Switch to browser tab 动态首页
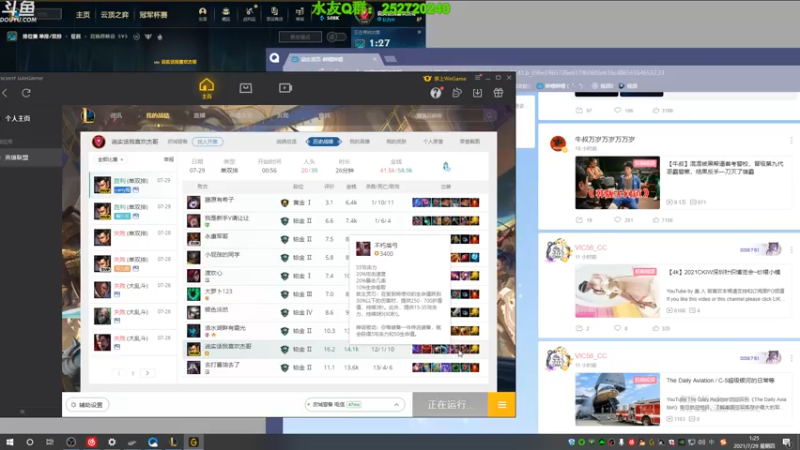The image size is (800, 450). coord(333,59)
